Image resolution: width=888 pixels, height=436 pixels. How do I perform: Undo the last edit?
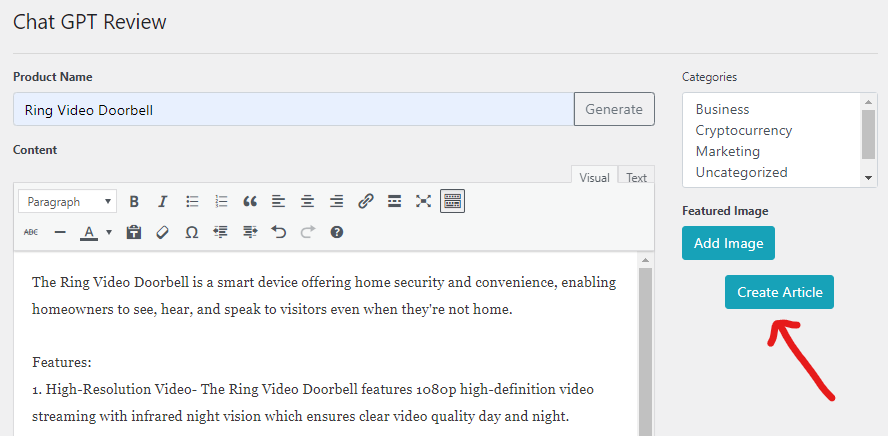point(279,232)
